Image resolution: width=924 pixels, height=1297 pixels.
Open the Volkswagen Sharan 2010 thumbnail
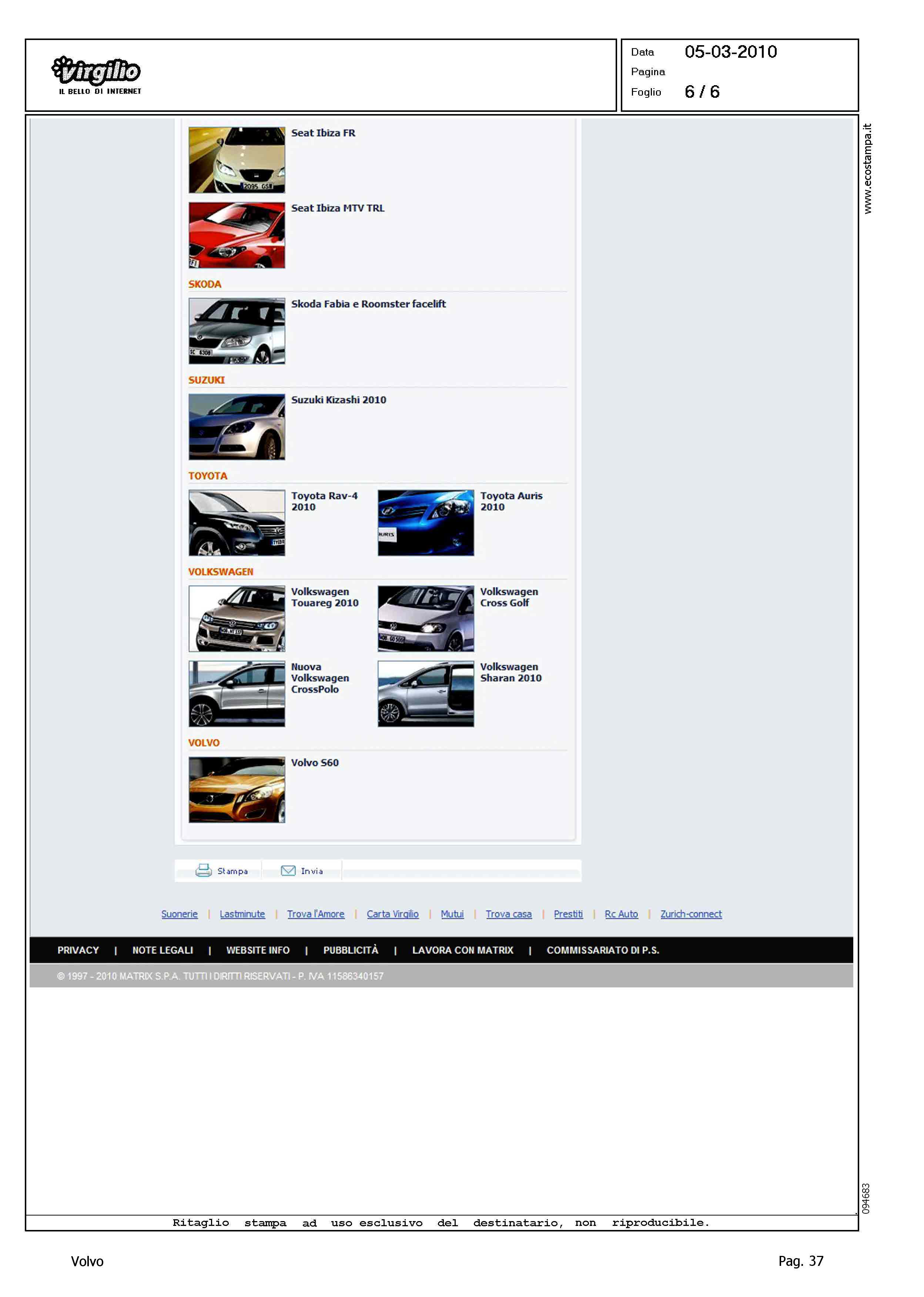(426, 693)
